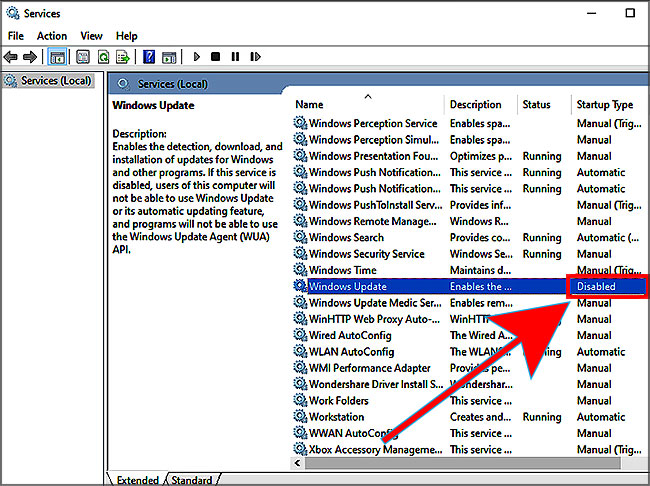Toggle Show/Hide Action Pane icon

coord(169,57)
